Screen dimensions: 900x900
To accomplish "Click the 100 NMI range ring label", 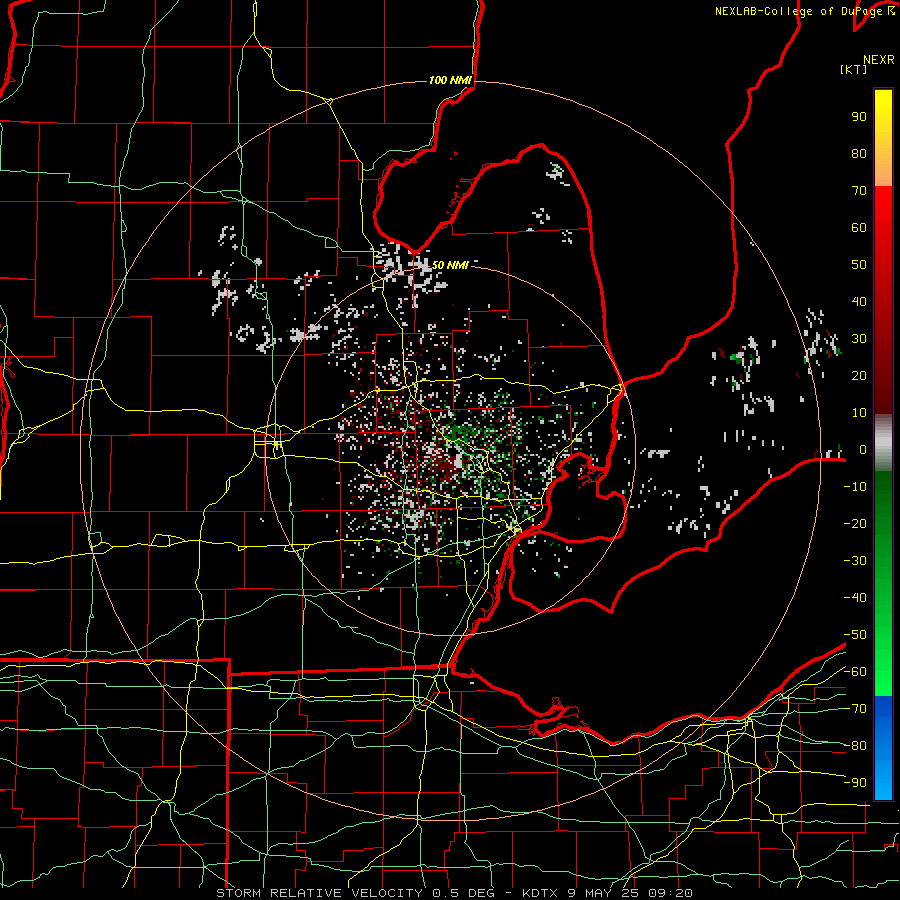I will click(x=450, y=80).
